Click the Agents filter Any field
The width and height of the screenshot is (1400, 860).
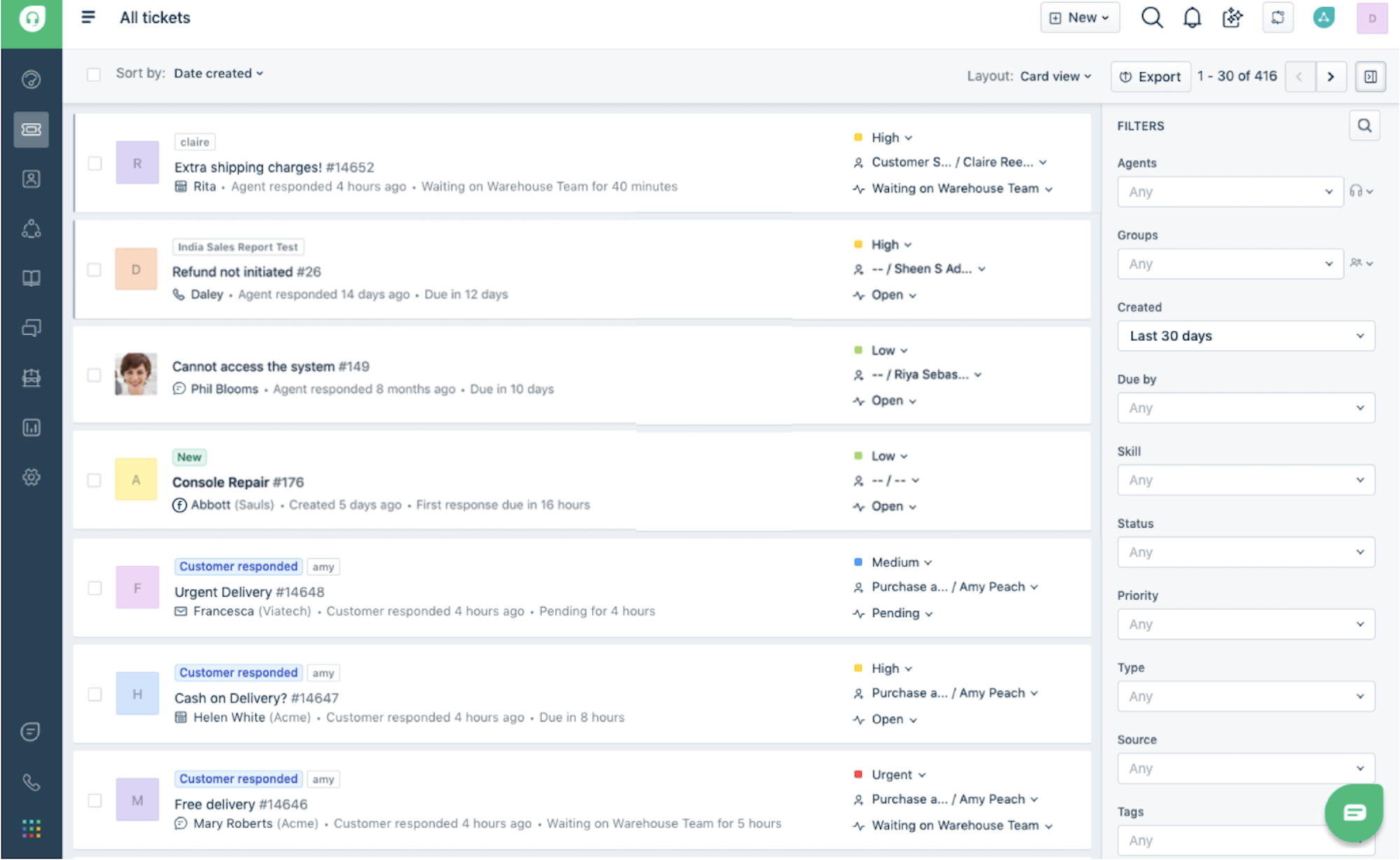point(1231,192)
